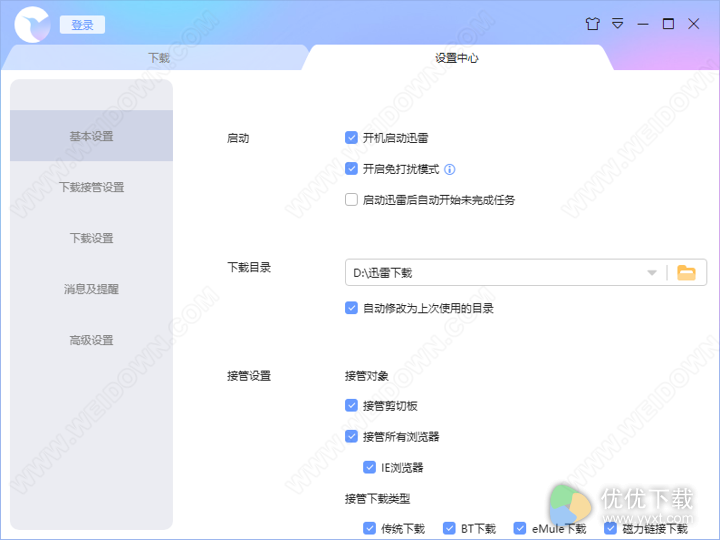The height and width of the screenshot is (540, 720).
Task: Click the Xunlei bird logo avatar
Action: (x=32, y=24)
